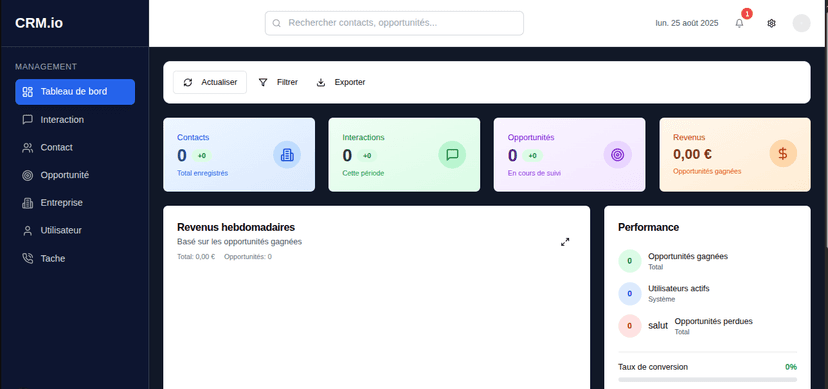Click the MANAGEMENT section heading
Image resolution: width=828 pixels, height=389 pixels.
click(46, 67)
